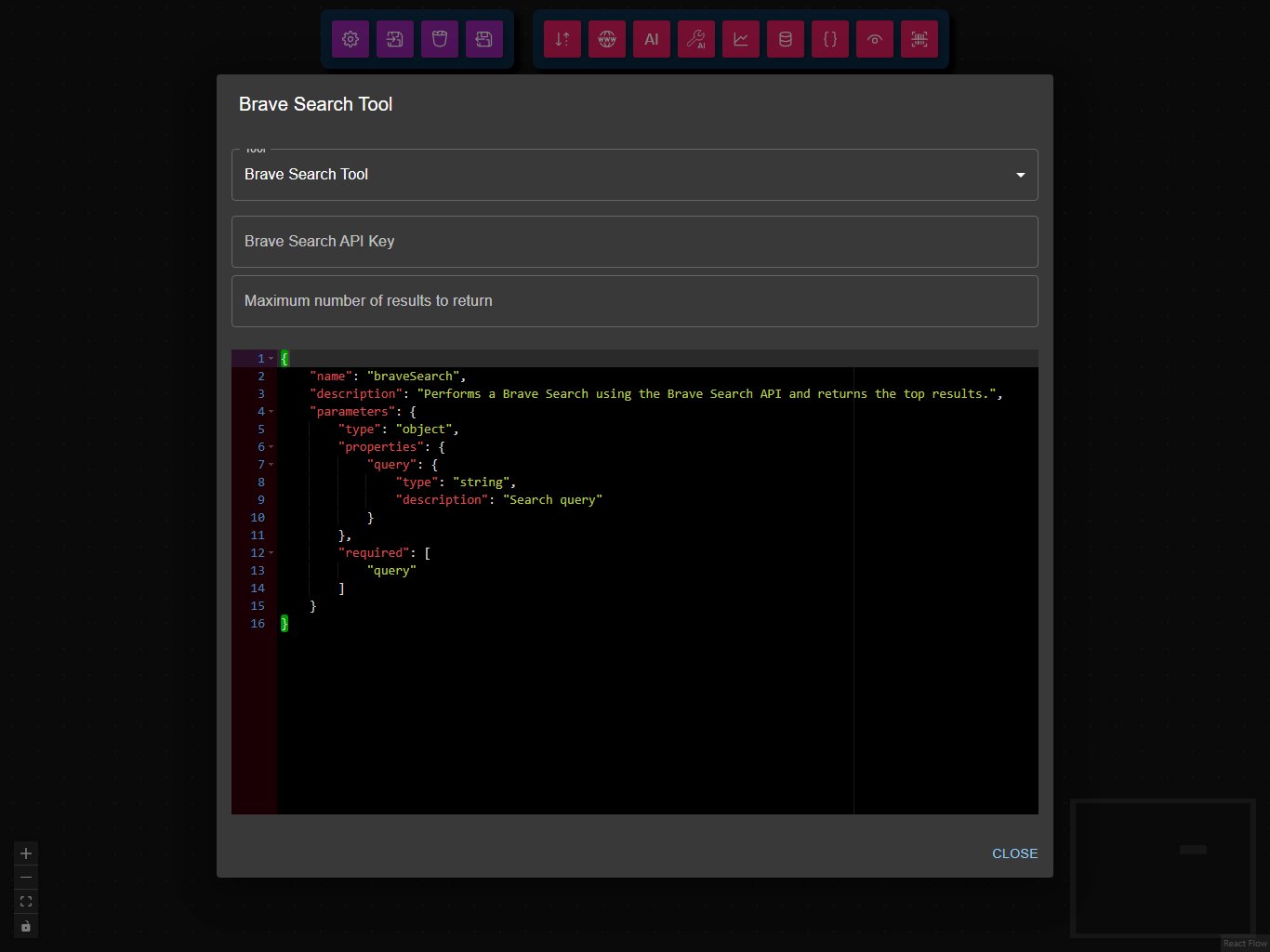Click the AI node button
This screenshot has width=1270, height=952.
652,39
